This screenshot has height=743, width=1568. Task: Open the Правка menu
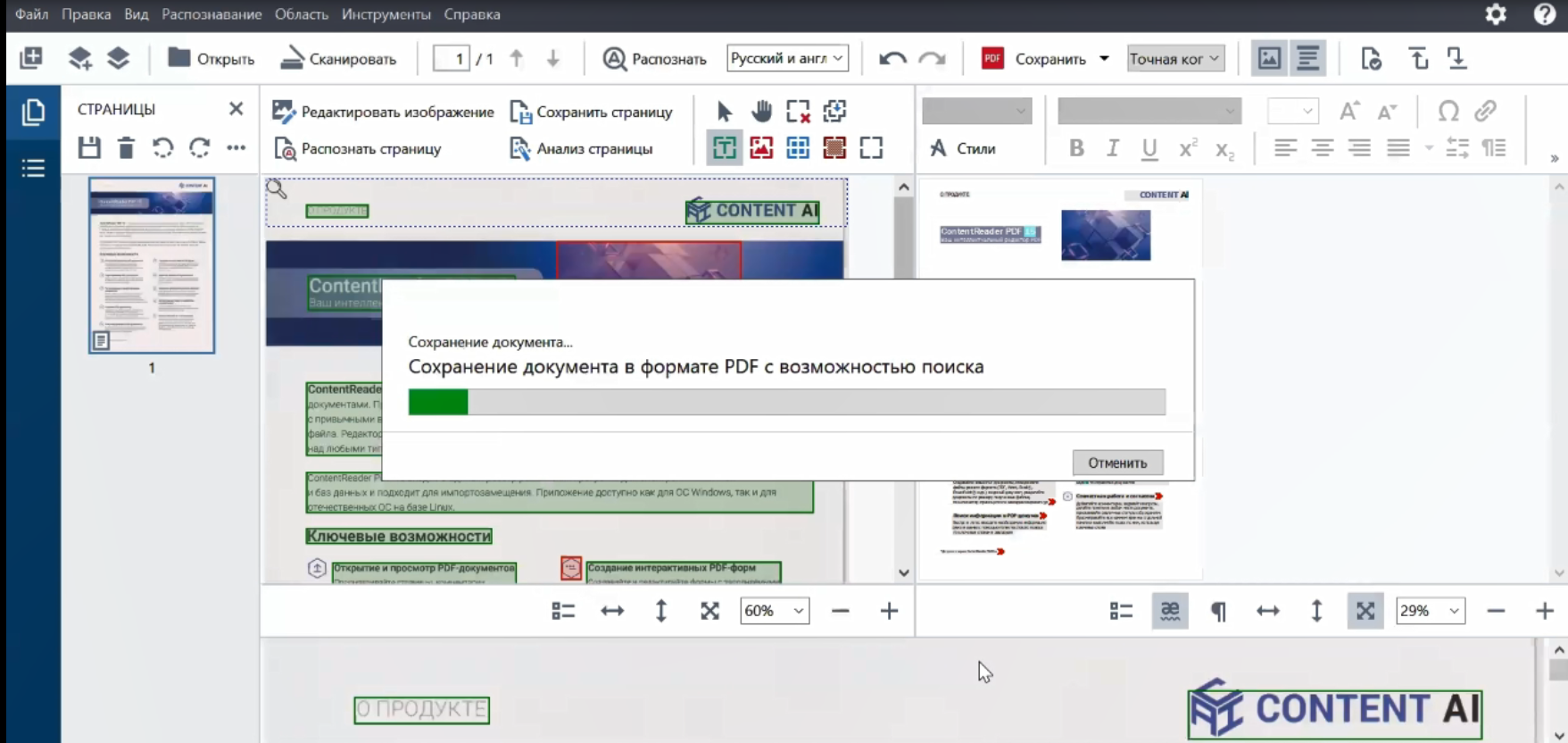click(87, 14)
